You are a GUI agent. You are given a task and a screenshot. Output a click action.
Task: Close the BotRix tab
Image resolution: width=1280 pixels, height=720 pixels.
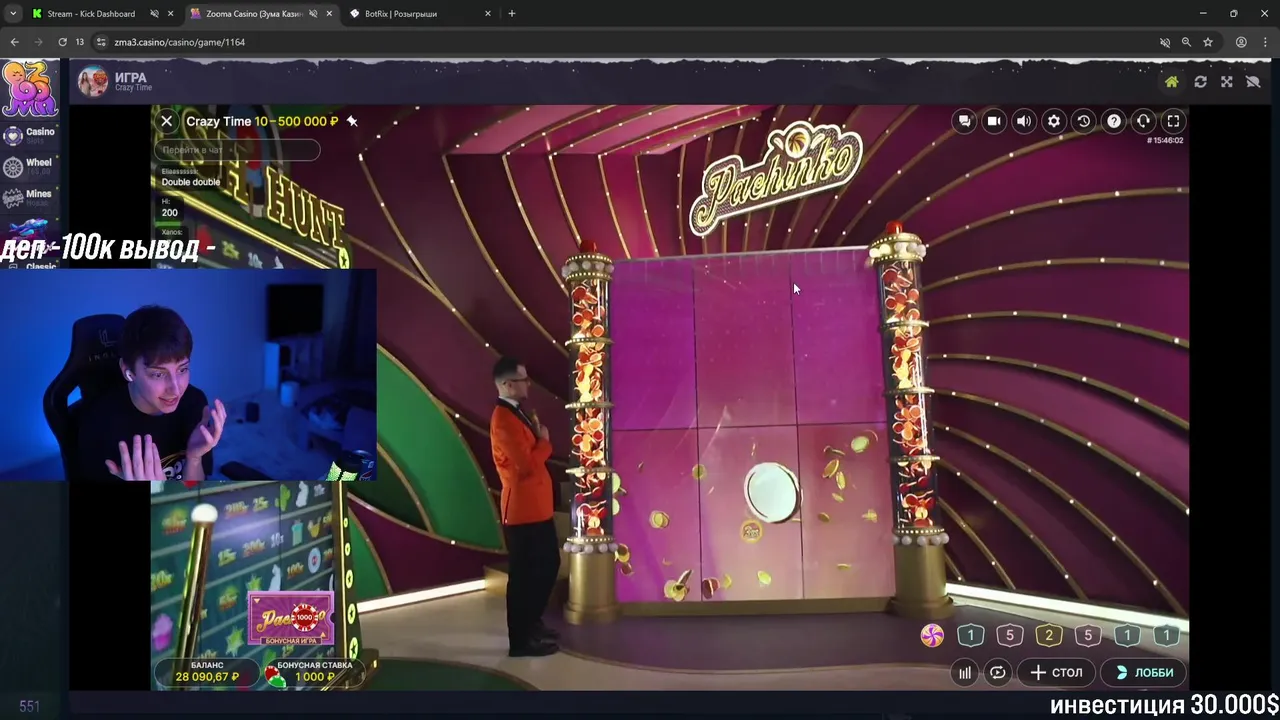click(488, 14)
